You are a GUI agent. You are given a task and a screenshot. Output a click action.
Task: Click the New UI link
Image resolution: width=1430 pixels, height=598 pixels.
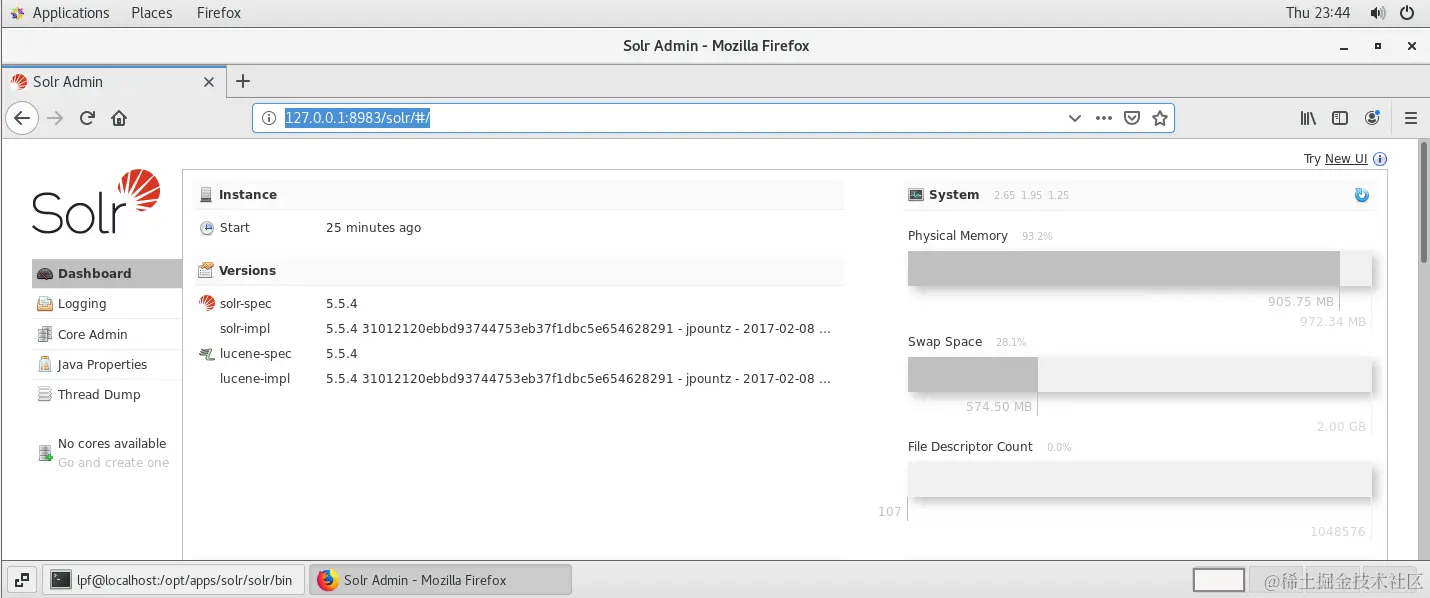1345,159
